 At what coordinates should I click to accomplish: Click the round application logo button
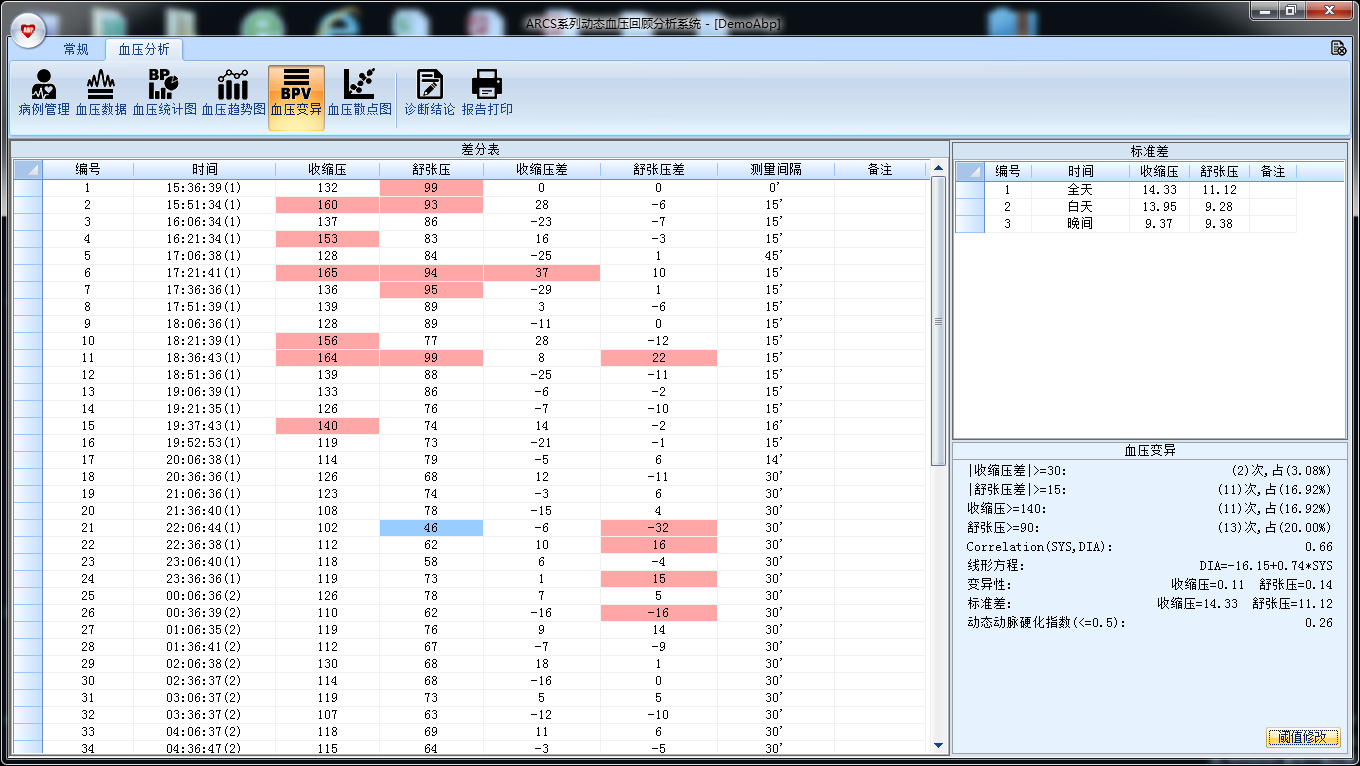(x=28, y=31)
